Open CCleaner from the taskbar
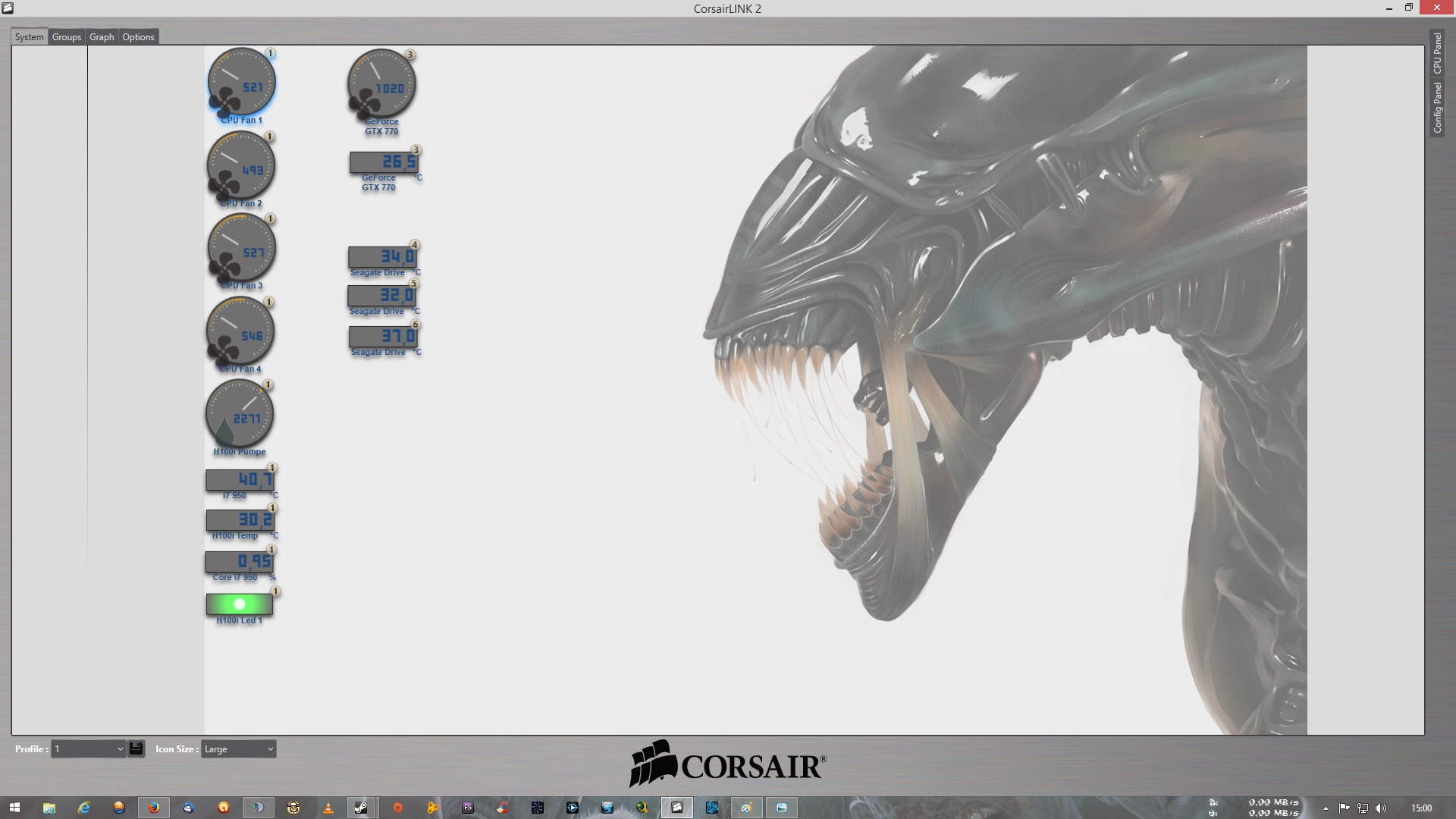This screenshot has width=1456, height=819. 503,808
